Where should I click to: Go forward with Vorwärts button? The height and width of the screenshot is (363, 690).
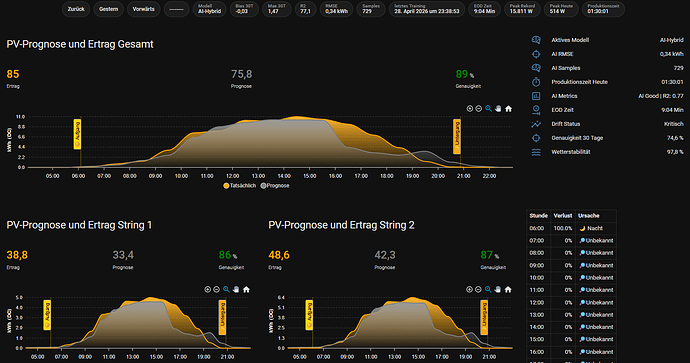143,9
